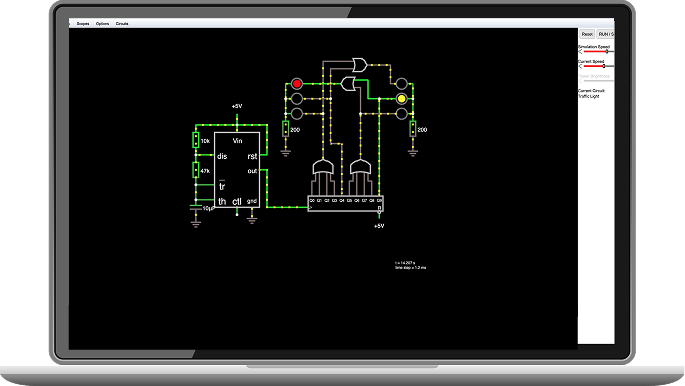Click the unlit top LED of right traffic light

click(401, 83)
